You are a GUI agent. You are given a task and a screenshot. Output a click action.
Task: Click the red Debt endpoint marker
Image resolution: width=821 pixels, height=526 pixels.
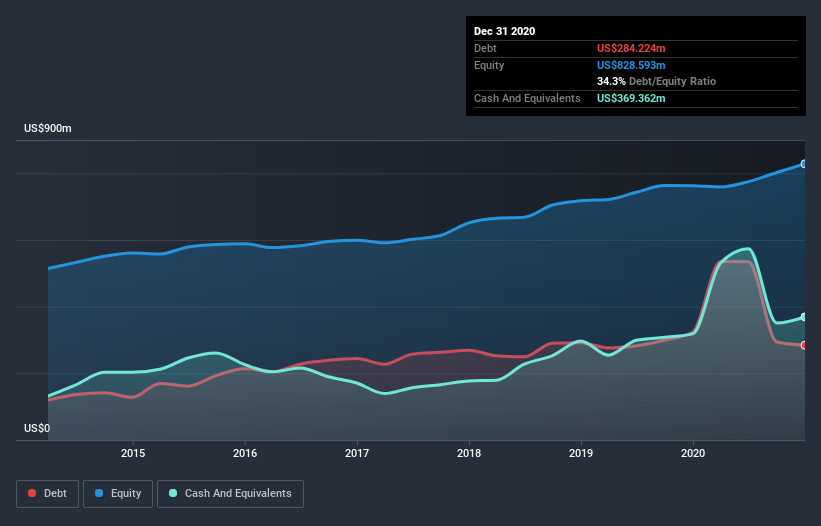[804, 345]
